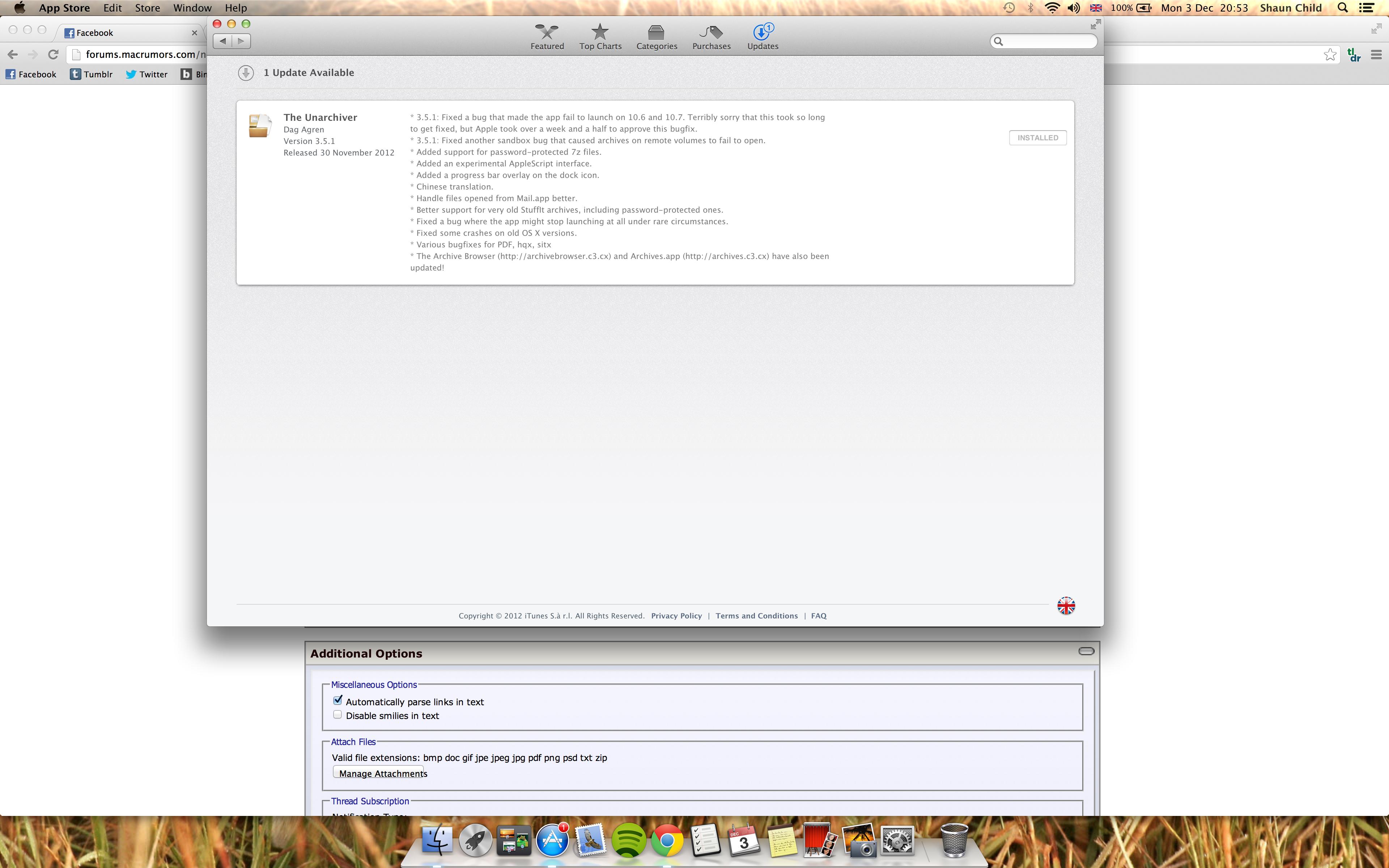
Task: Open the volume control in menu bar
Action: 1073,8
